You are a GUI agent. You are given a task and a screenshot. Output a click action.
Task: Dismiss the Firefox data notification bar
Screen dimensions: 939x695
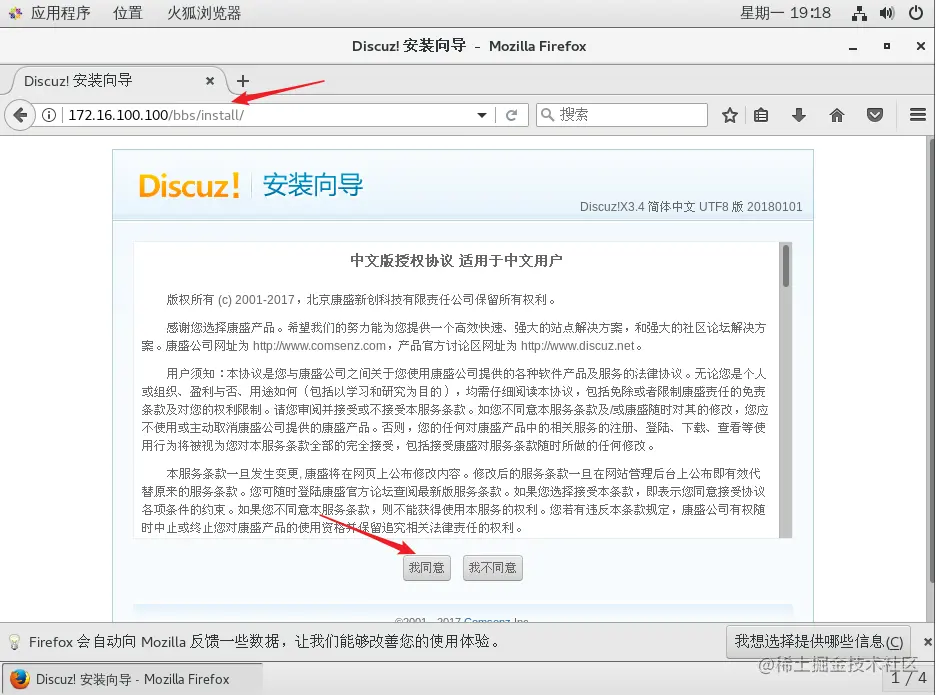(x=928, y=642)
